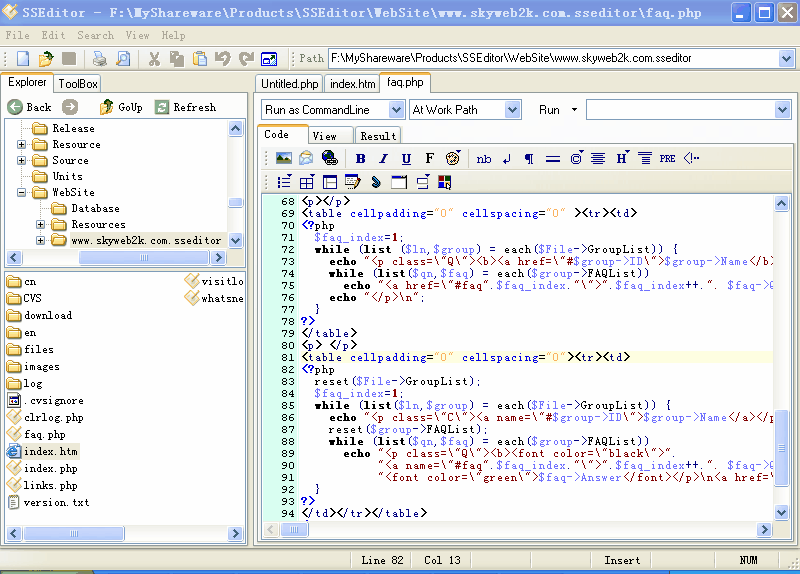Apply underline with the U icon

406,159
